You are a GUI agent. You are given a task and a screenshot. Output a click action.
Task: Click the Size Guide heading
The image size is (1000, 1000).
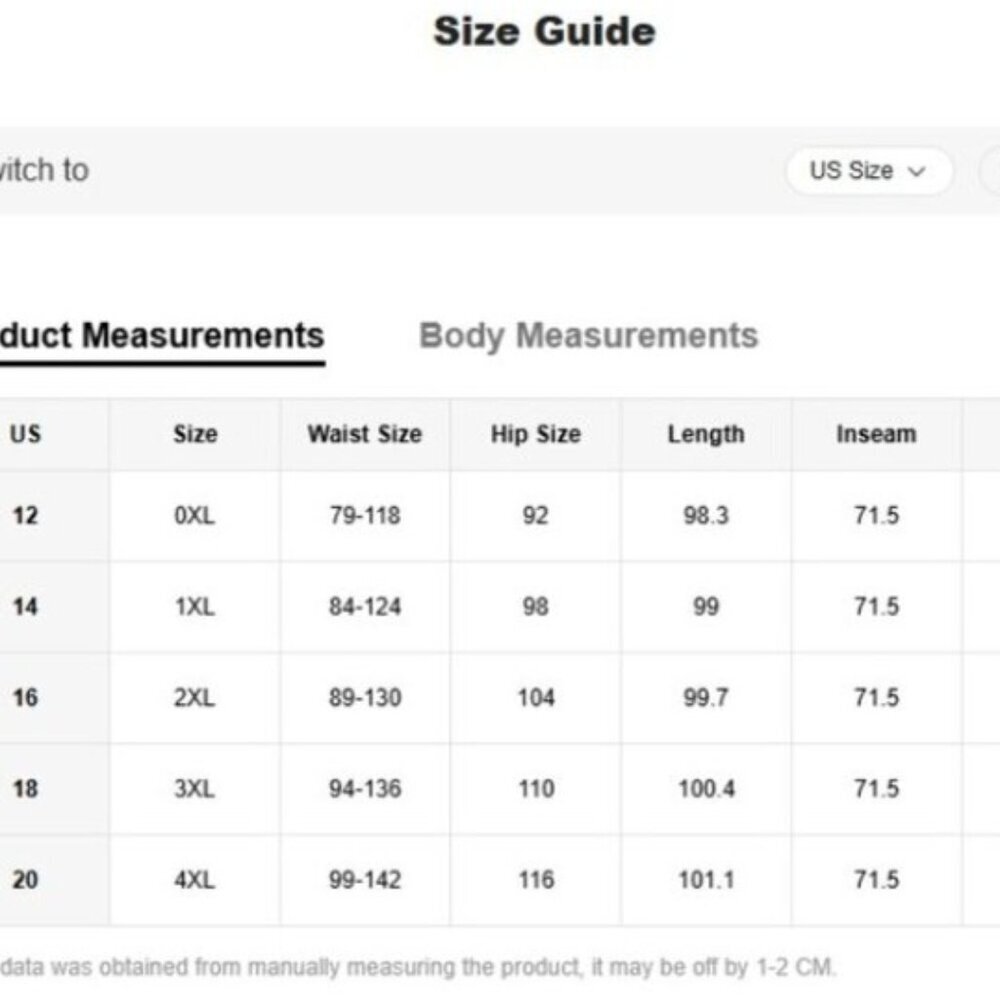[x=545, y=32]
